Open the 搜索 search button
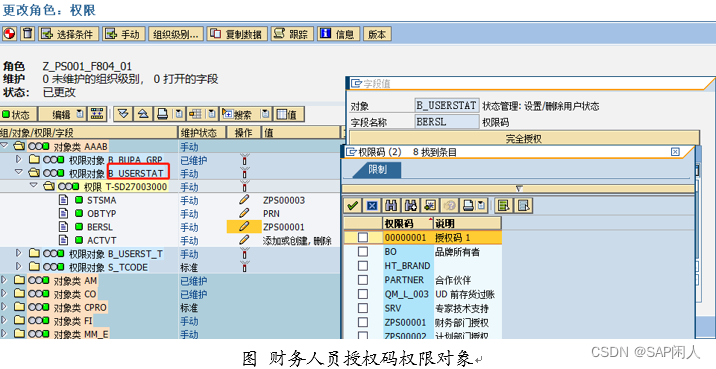The height and width of the screenshot is (369, 716). (x=240, y=114)
